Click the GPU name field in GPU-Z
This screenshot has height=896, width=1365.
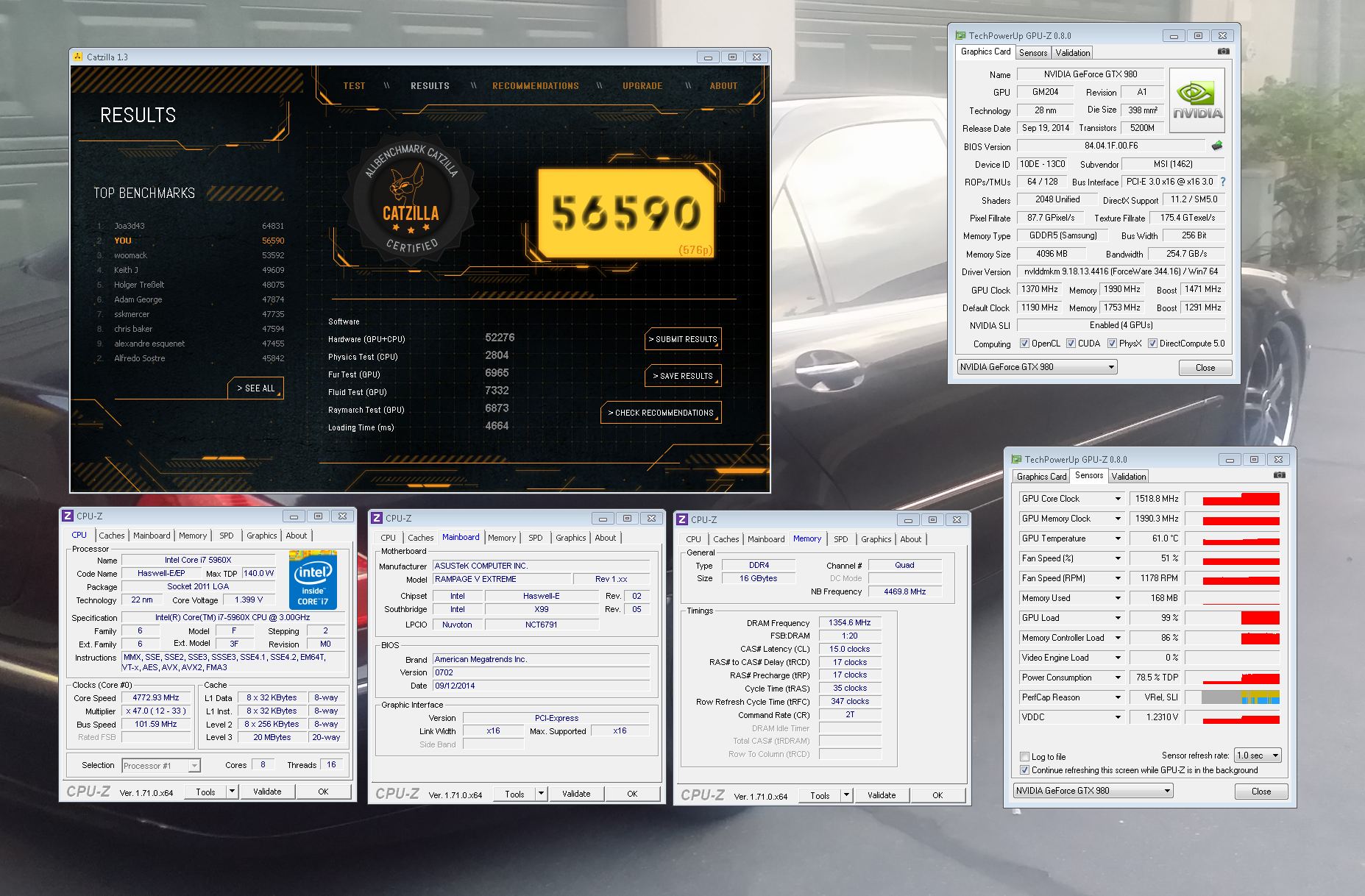click(x=1091, y=74)
